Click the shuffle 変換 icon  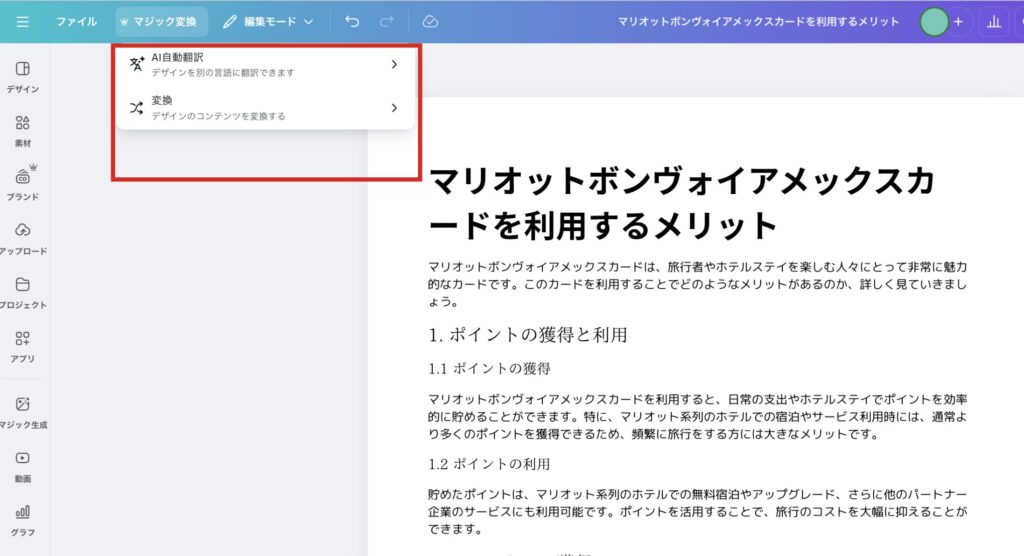[x=136, y=108]
